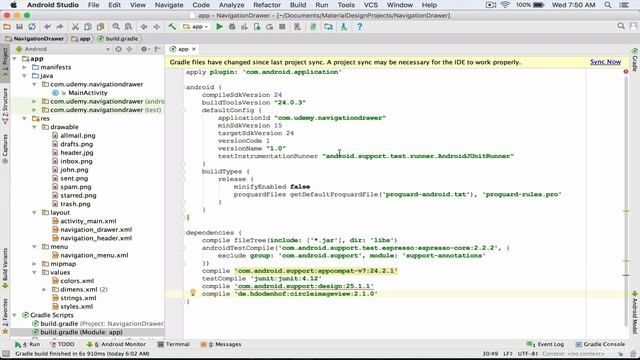The height and width of the screenshot is (360, 640).
Task: Open MainActivity in project tree
Action: 87,93
